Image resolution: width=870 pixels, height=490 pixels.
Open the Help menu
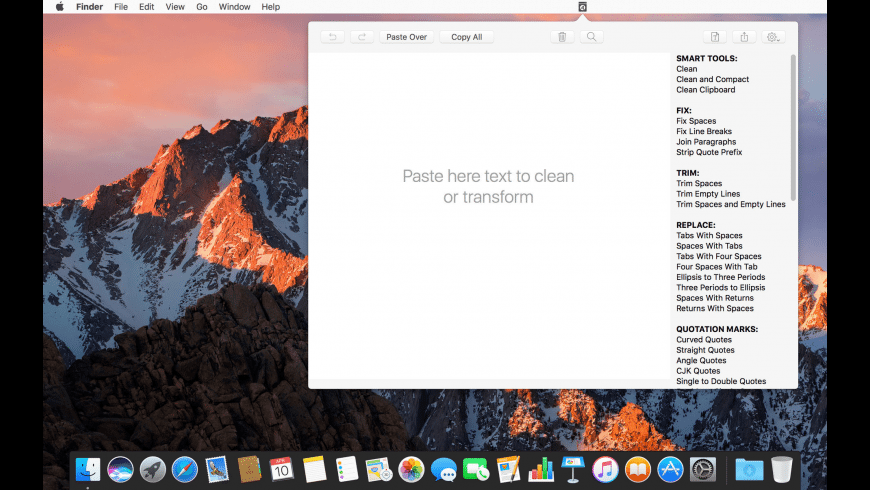[271, 7]
